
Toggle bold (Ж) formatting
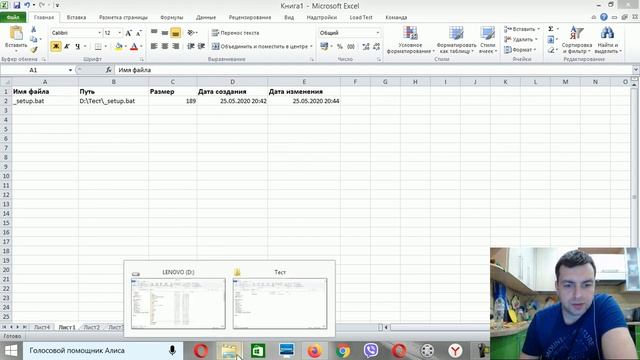tap(56, 46)
